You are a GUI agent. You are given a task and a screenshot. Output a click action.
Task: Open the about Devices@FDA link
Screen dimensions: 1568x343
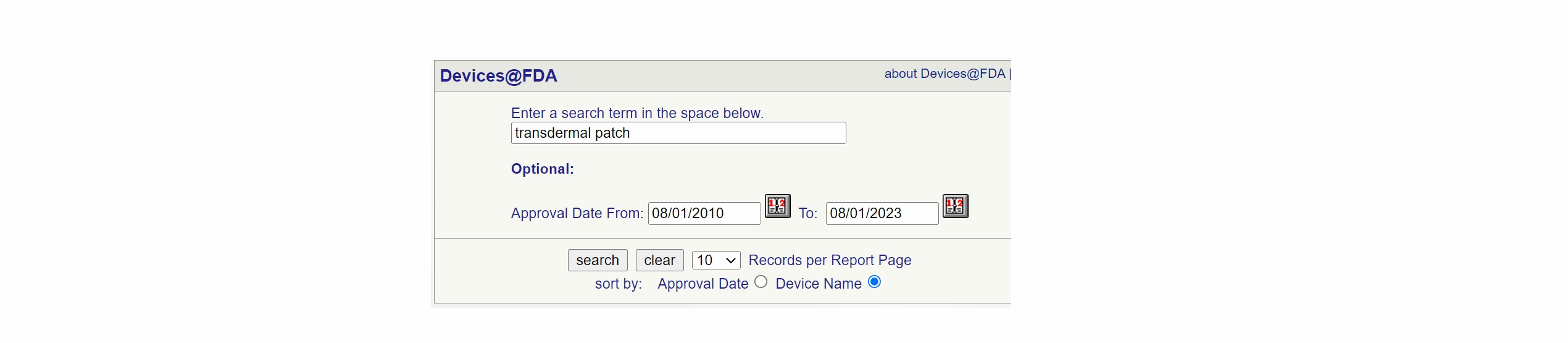pyautogui.click(x=945, y=74)
